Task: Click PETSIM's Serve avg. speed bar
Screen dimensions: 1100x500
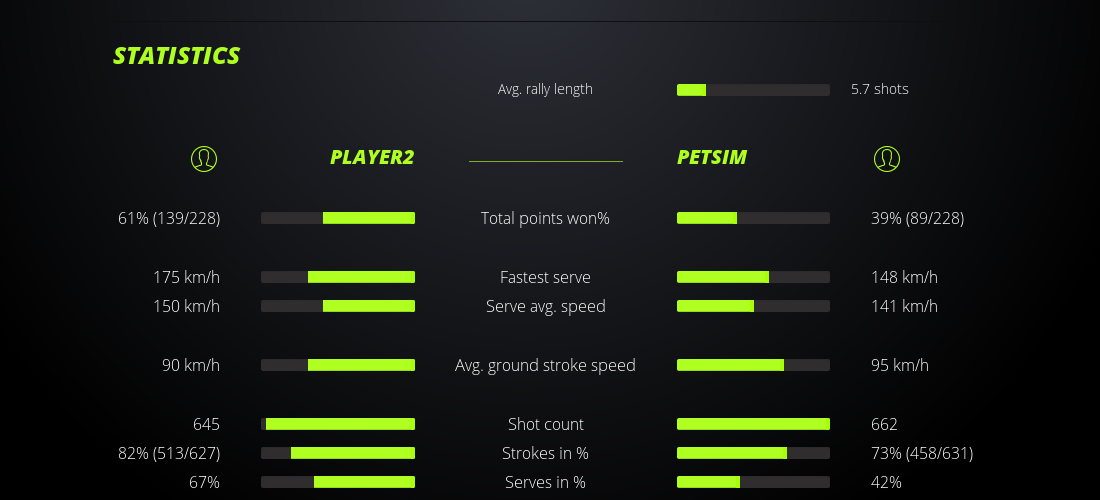Action: click(x=753, y=306)
